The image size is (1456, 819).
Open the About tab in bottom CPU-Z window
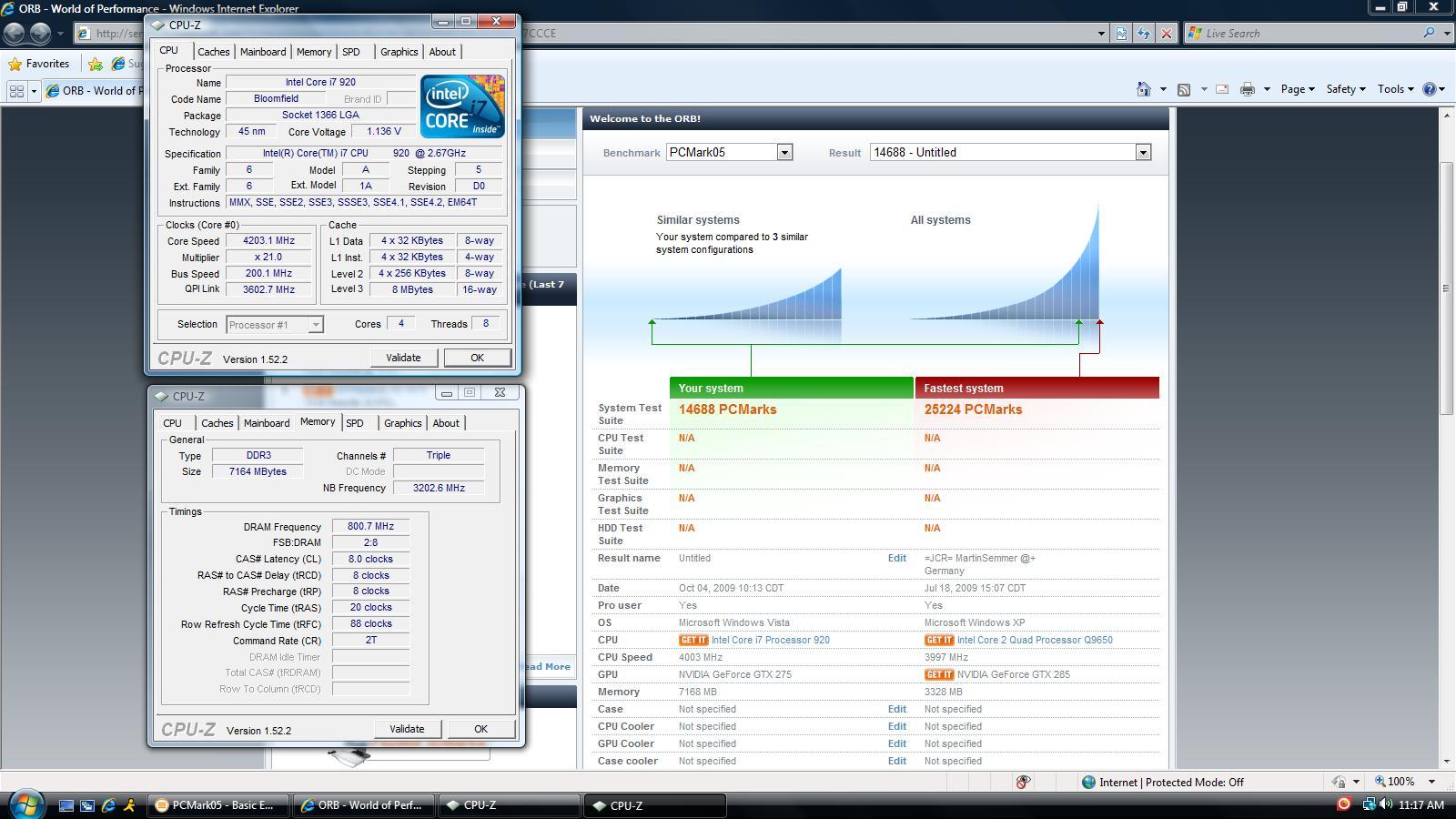pos(446,423)
